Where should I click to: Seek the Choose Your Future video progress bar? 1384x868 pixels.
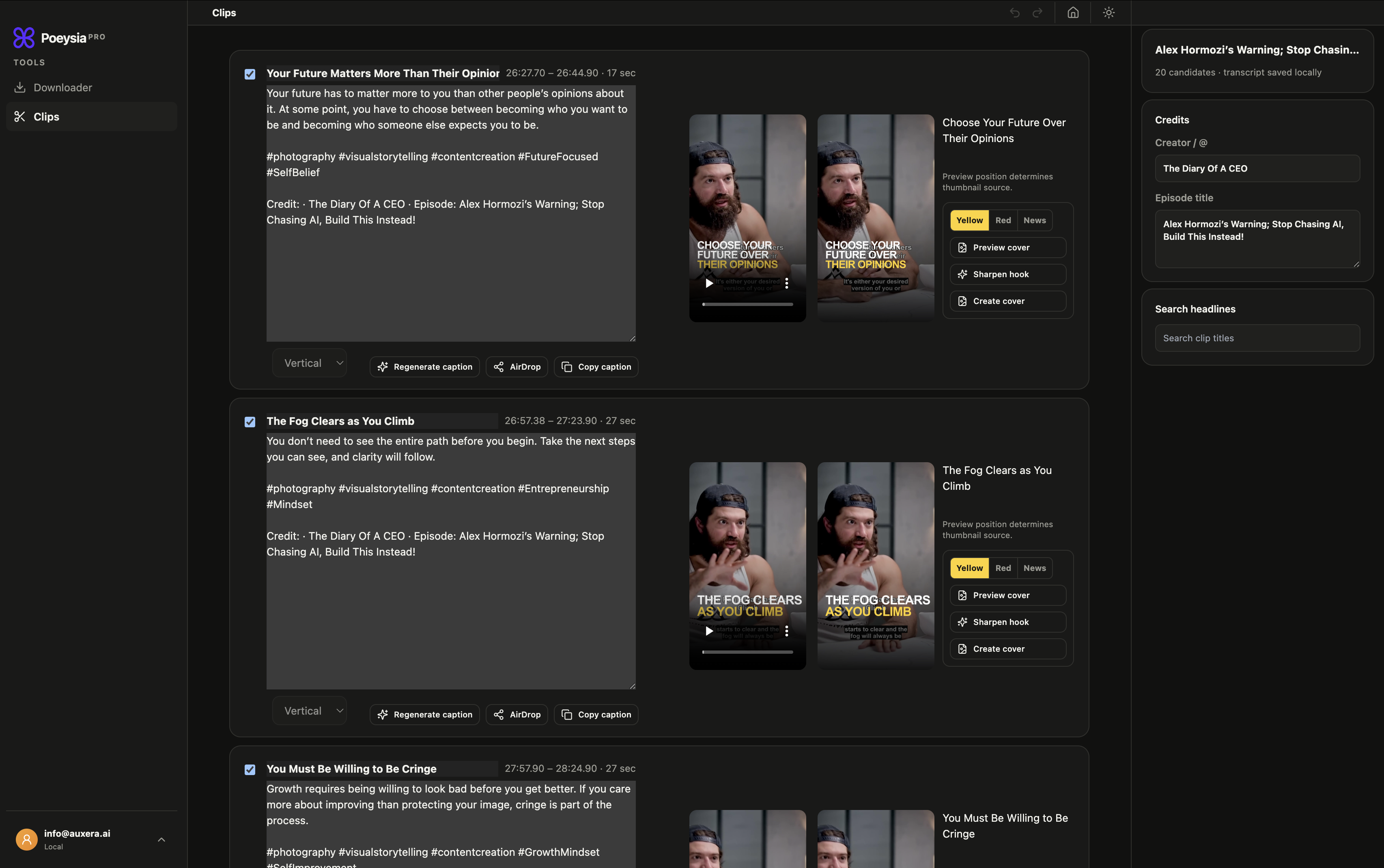[747, 304]
